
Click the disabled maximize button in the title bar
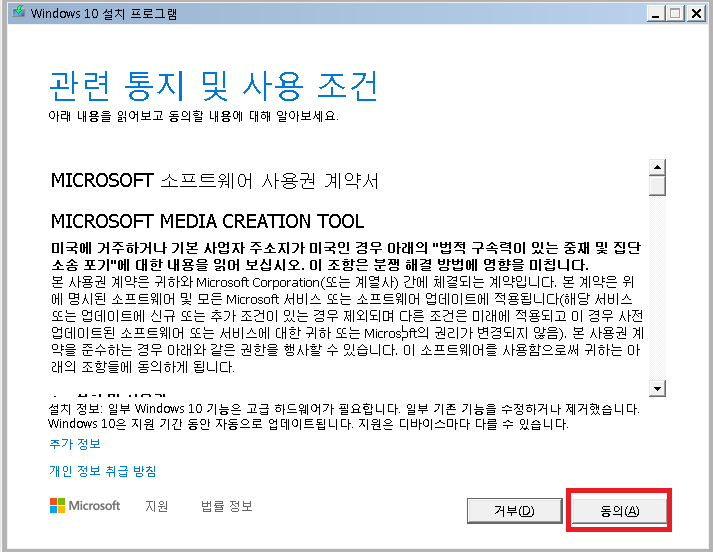tap(675, 14)
